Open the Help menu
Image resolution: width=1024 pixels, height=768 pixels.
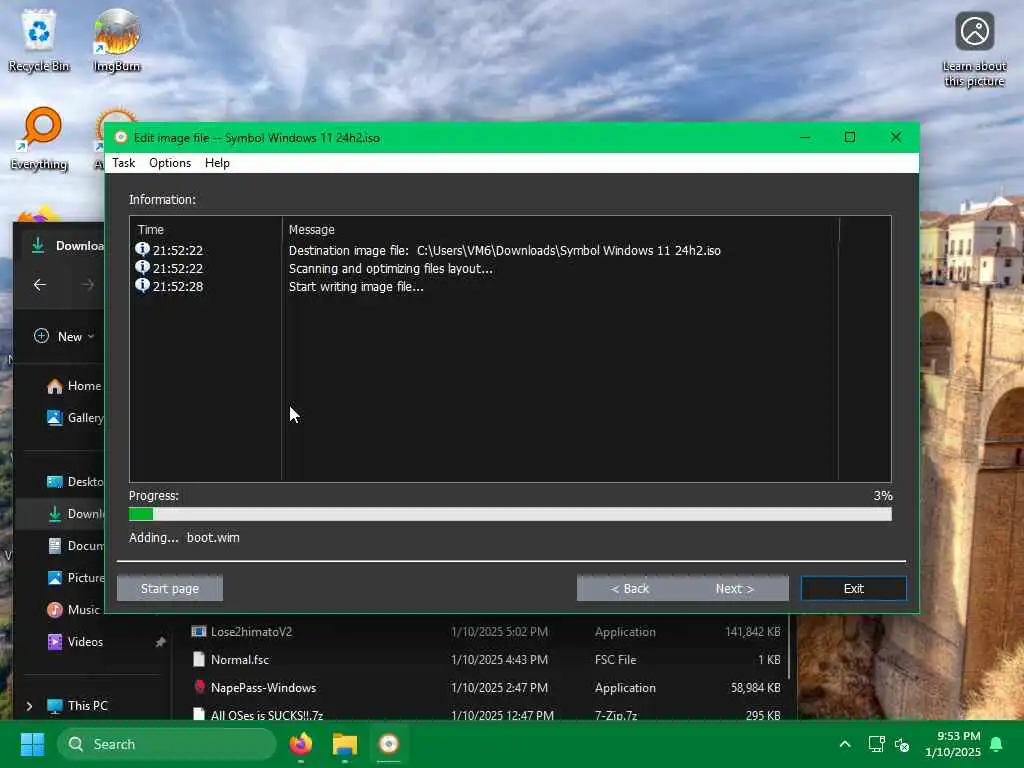coord(217,163)
